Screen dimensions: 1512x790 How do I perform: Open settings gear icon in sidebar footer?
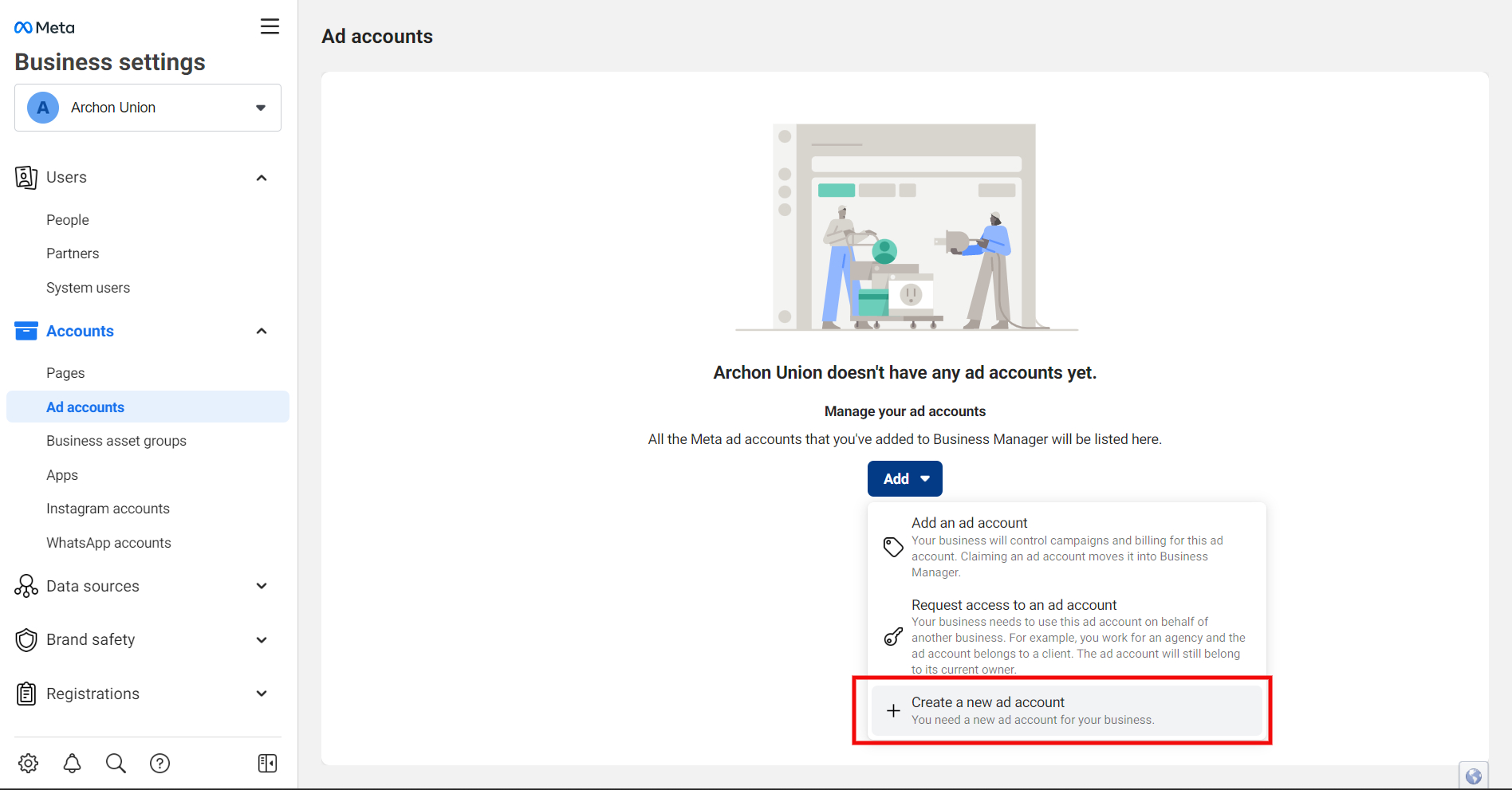(x=28, y=763)
